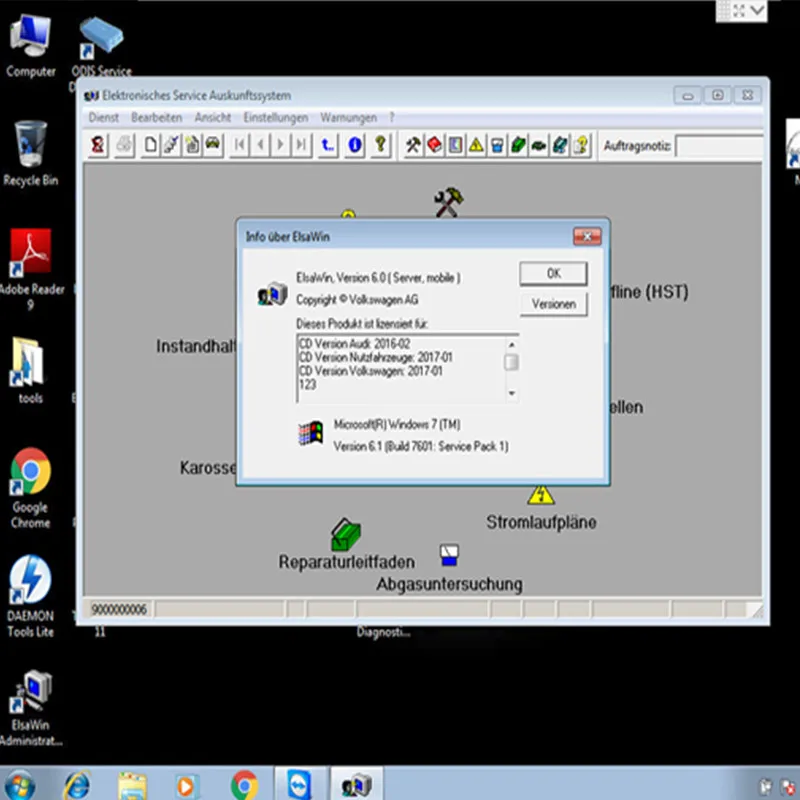The height and width of the screenshot is (800, 800).
Task: Click the fullscreen chevron at top right
Action: click(x=758, y=10)
